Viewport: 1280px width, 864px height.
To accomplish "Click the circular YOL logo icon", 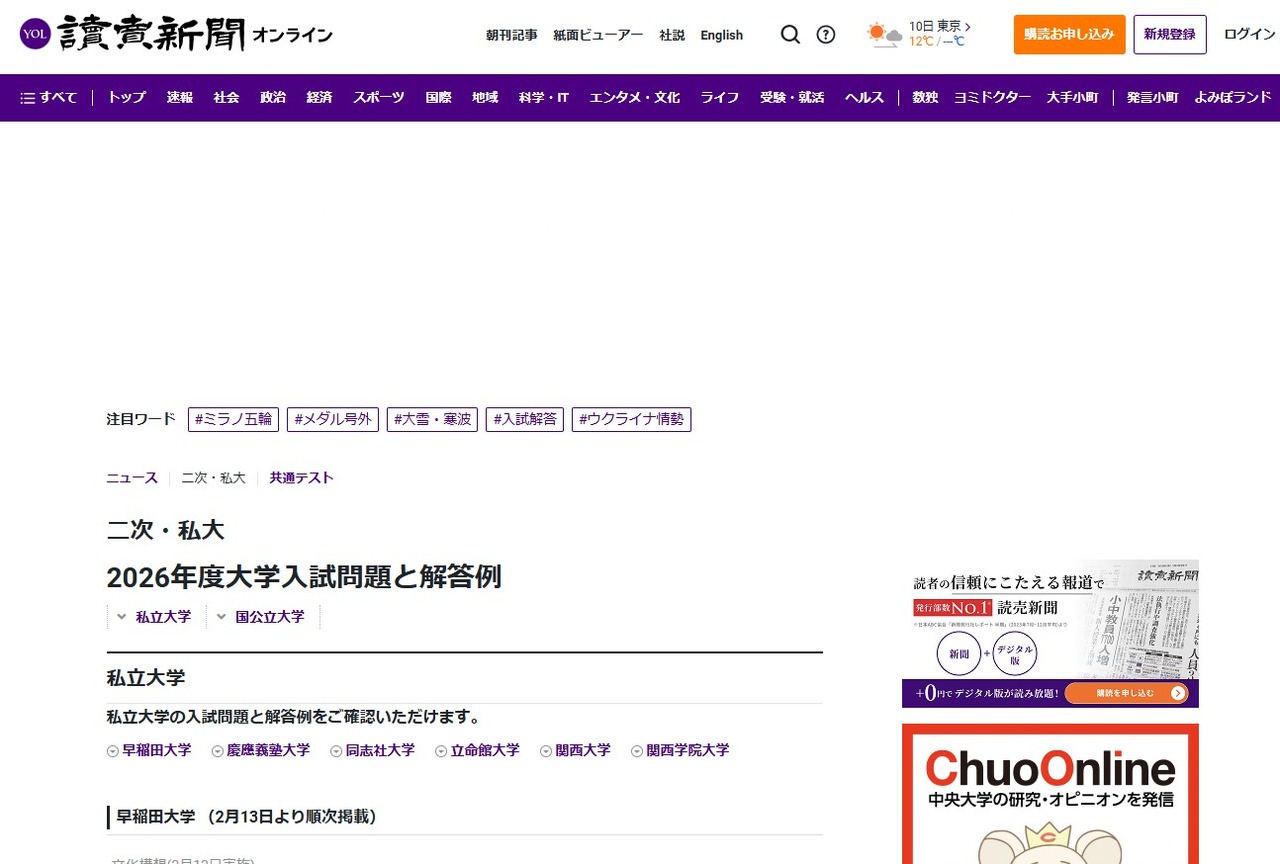I will point(36,34).
